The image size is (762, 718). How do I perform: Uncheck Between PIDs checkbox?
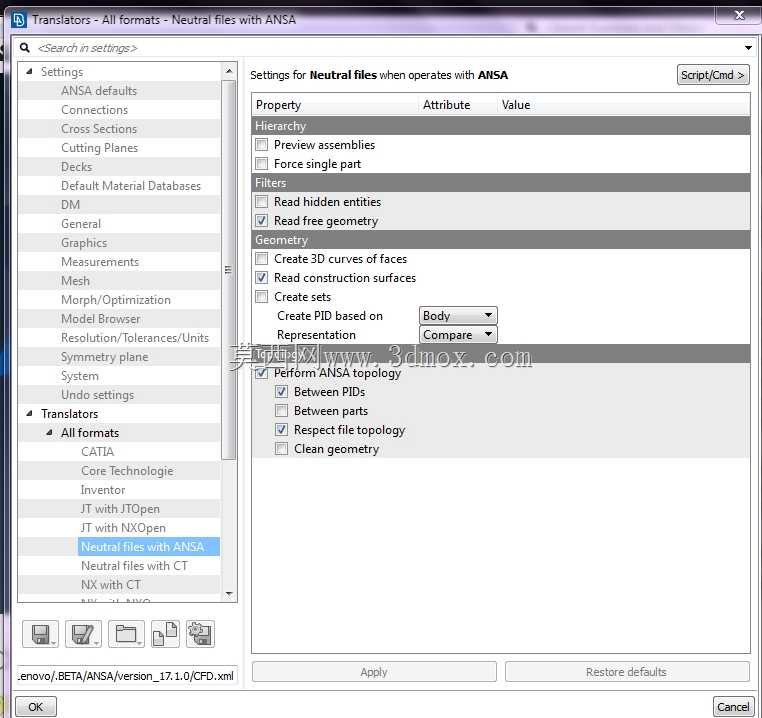click(281, 392)
